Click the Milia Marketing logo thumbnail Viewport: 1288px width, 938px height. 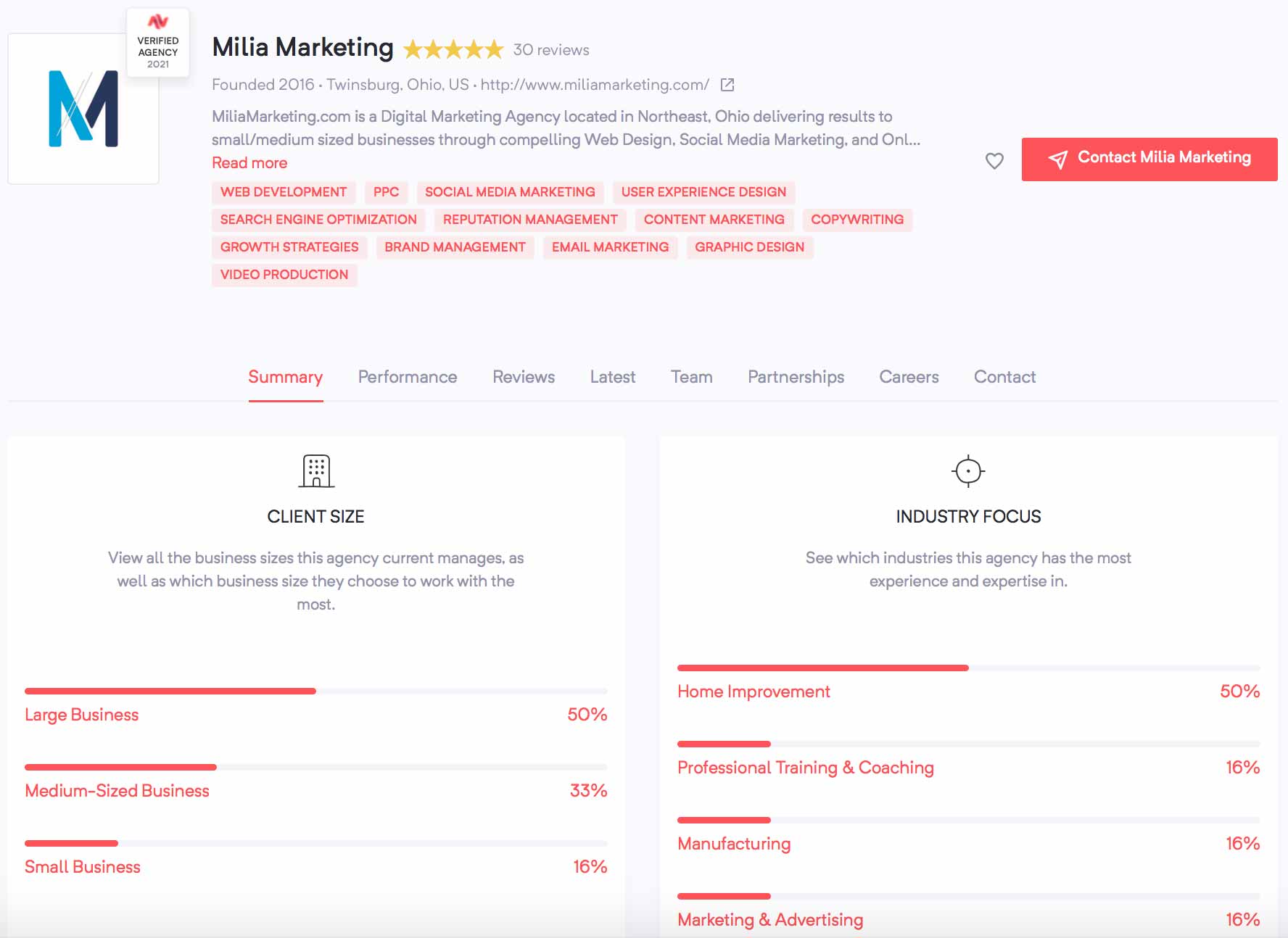[x=83, y=109]
